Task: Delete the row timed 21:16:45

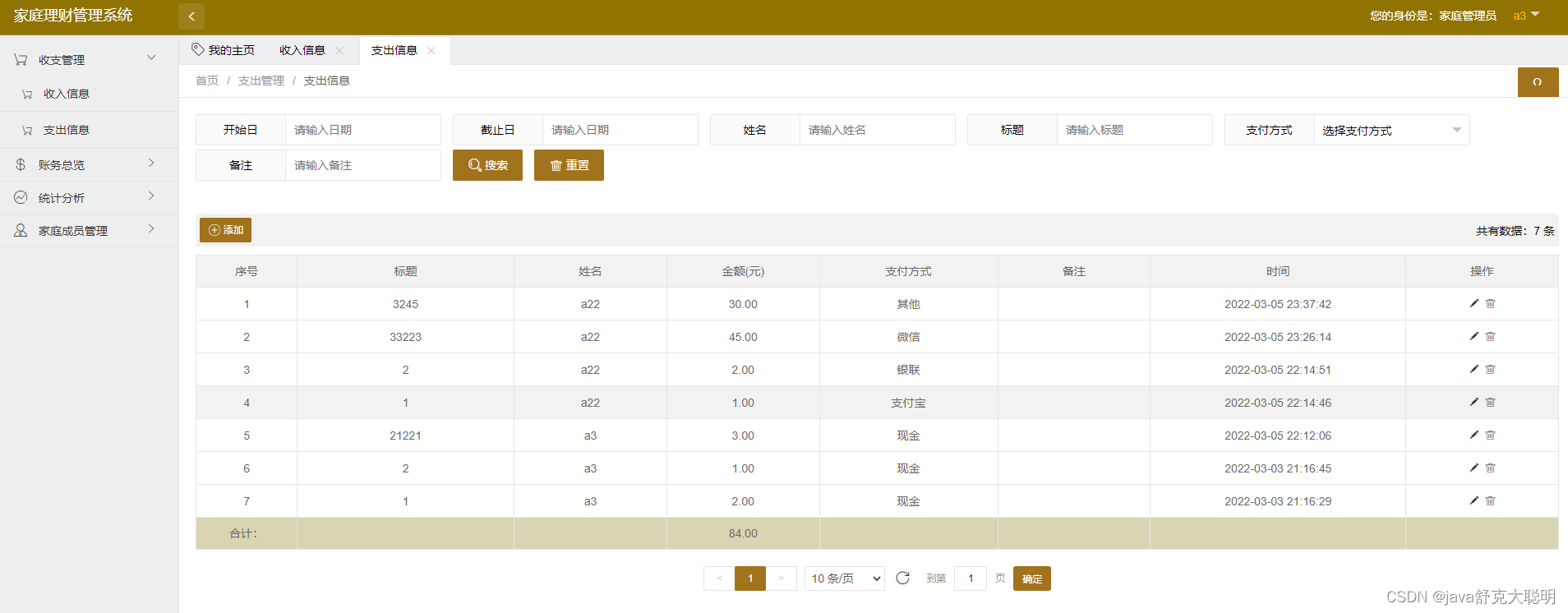Action: [x=1490, y=468]
